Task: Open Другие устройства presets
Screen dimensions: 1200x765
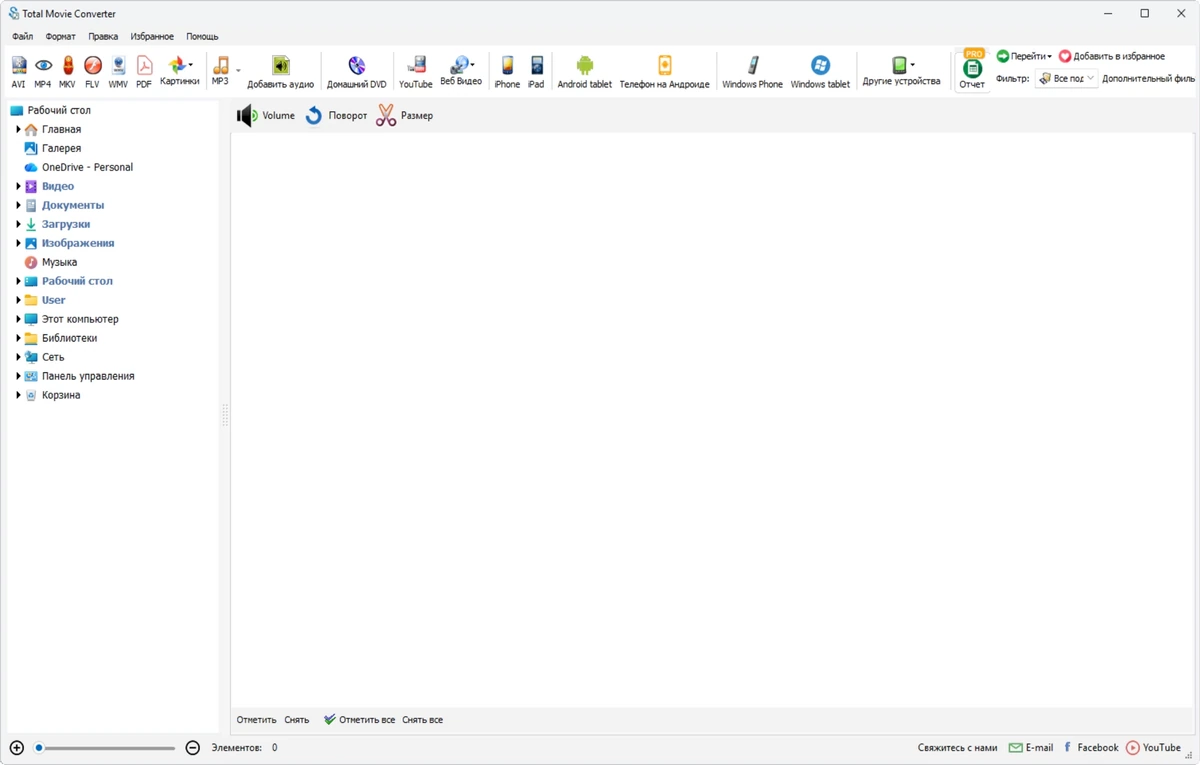Action: click(902, 71)
